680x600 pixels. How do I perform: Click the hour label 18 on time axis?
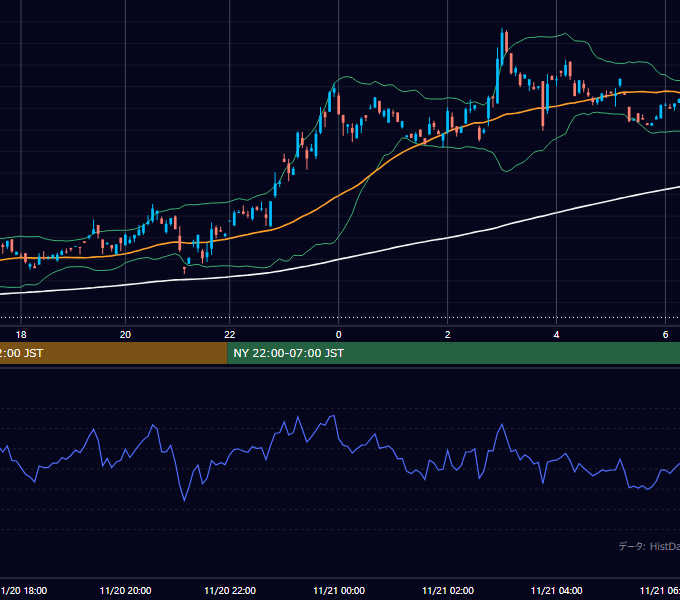point(21,335)
